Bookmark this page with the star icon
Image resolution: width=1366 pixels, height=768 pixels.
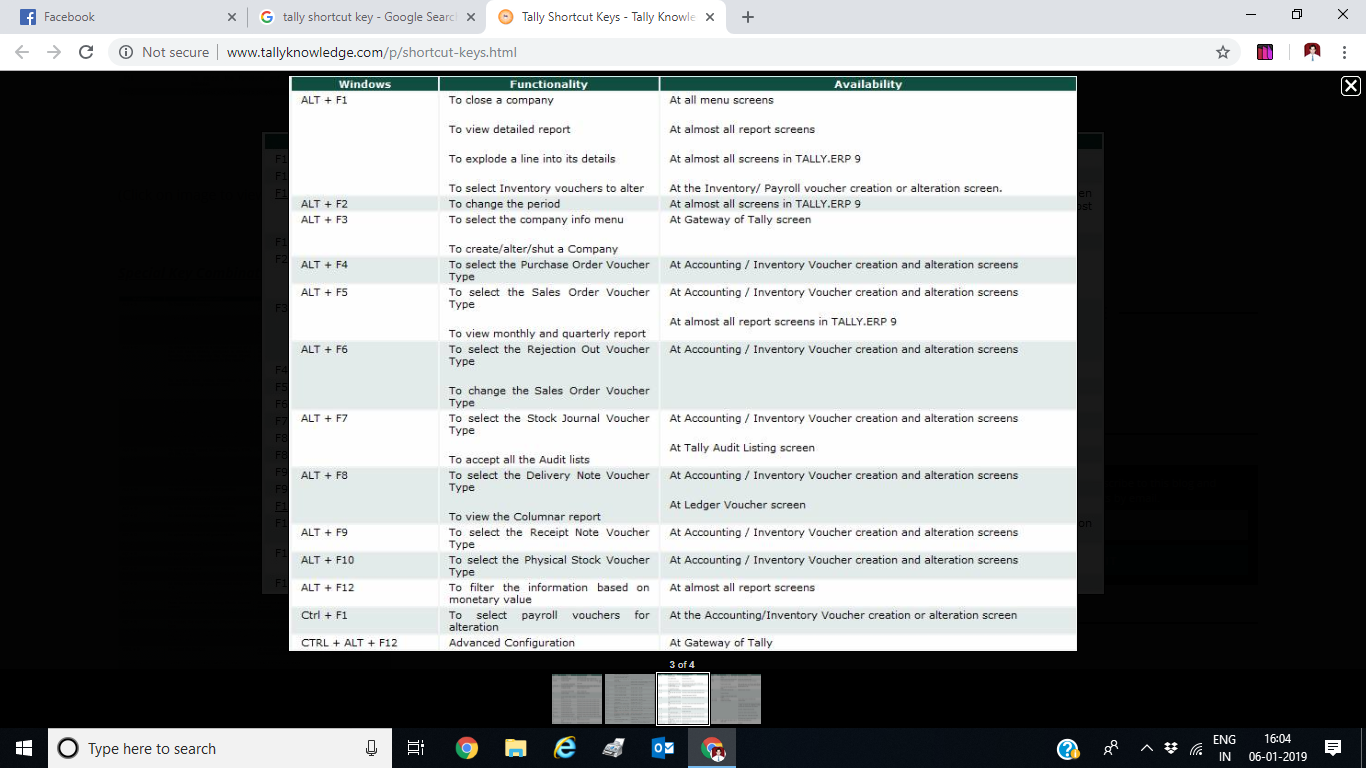[x=1222, y=52]
